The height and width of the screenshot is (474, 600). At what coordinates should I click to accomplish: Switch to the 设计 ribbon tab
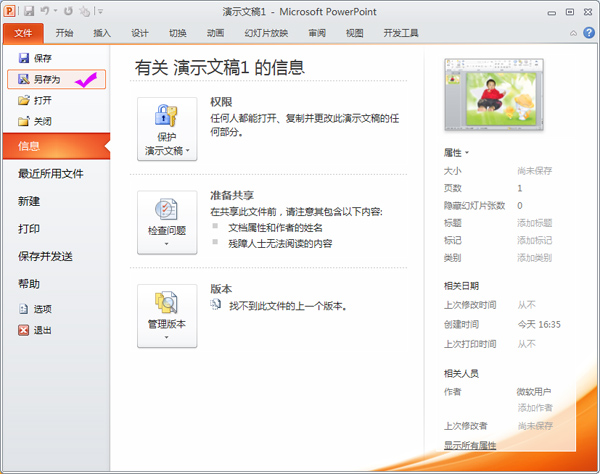pos(140,33)
